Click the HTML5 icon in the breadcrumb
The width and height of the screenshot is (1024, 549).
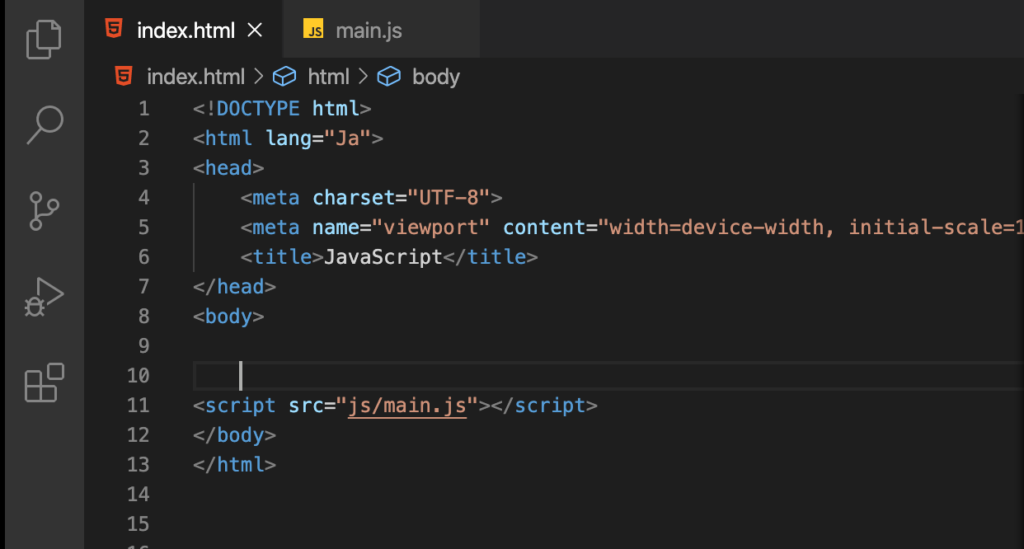tap(123, 76)
